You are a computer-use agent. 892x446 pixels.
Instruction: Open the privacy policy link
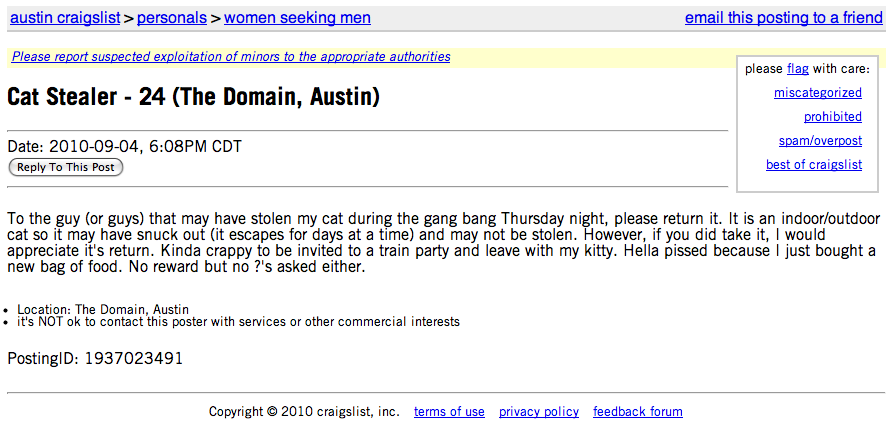[x=539, y=411]
